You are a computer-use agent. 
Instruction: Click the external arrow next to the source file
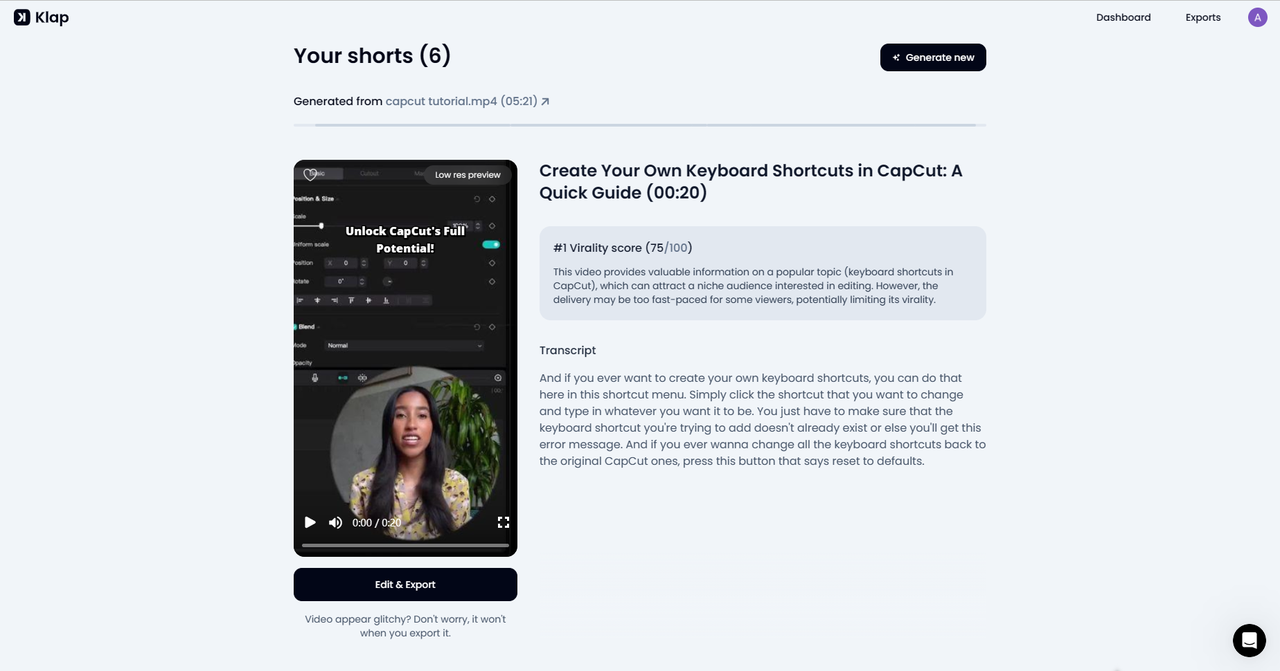(x=545, y=101)
